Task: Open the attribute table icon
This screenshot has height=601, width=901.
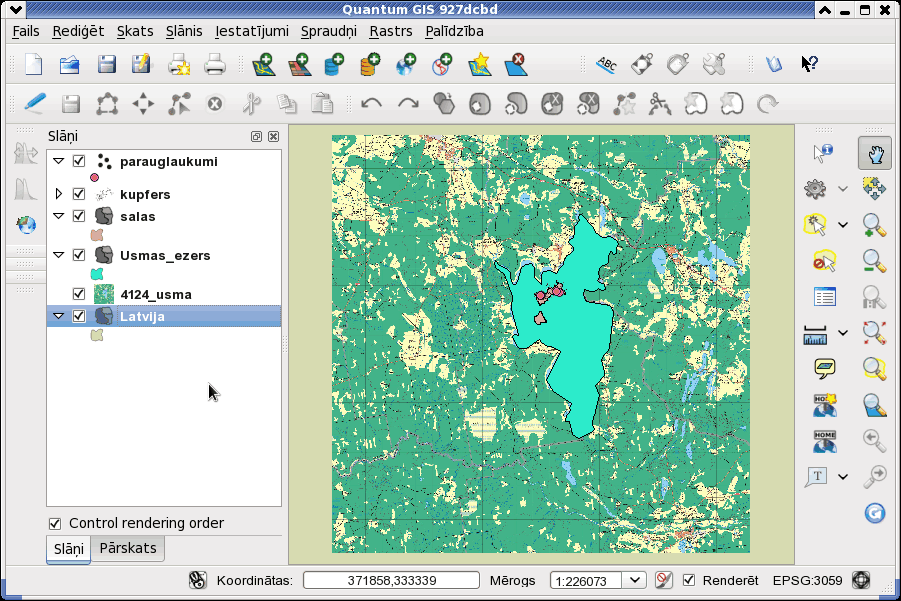Action: [825, 297]
